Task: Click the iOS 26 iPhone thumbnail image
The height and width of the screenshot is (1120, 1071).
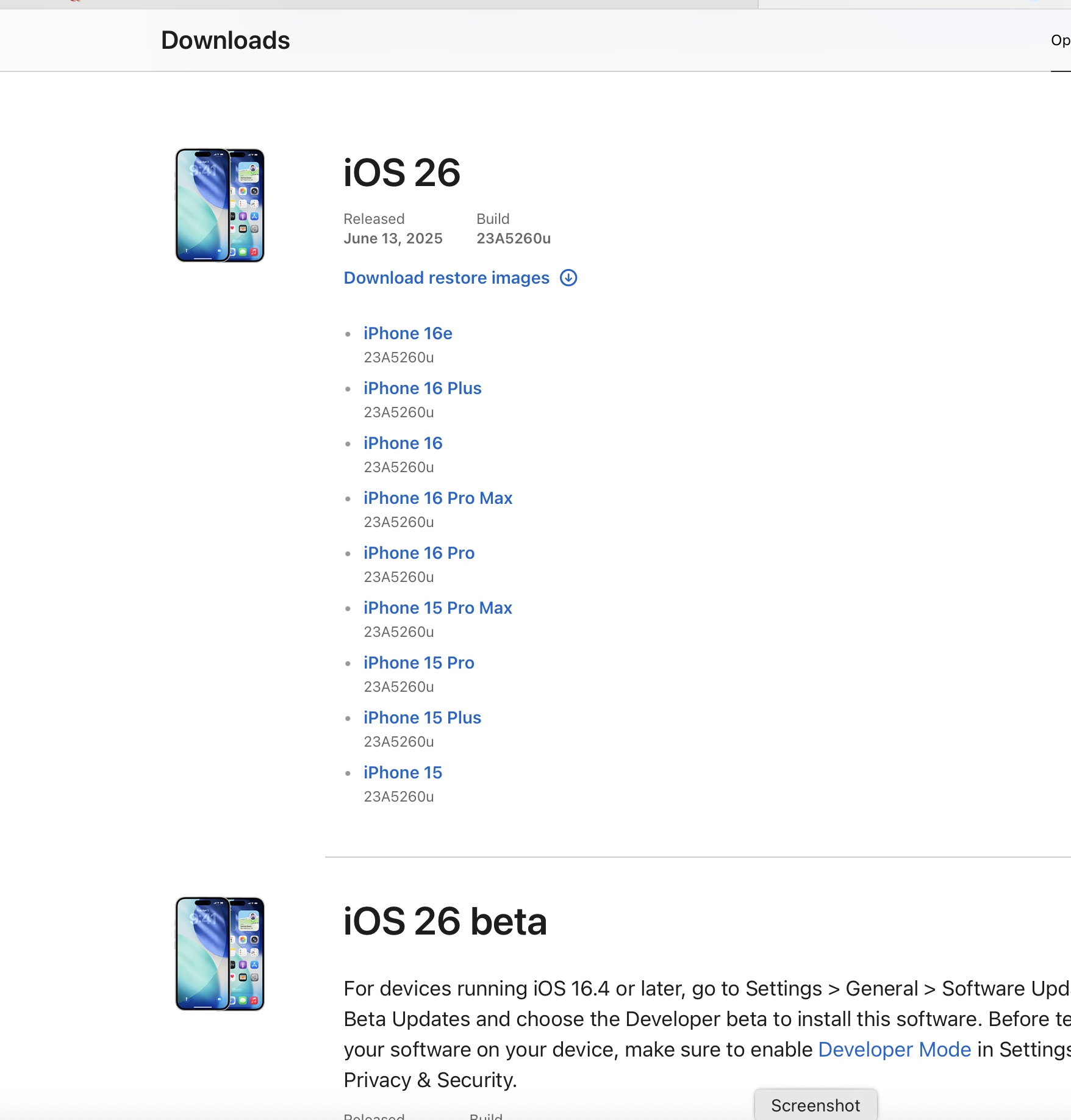Action: pos(220,206)
